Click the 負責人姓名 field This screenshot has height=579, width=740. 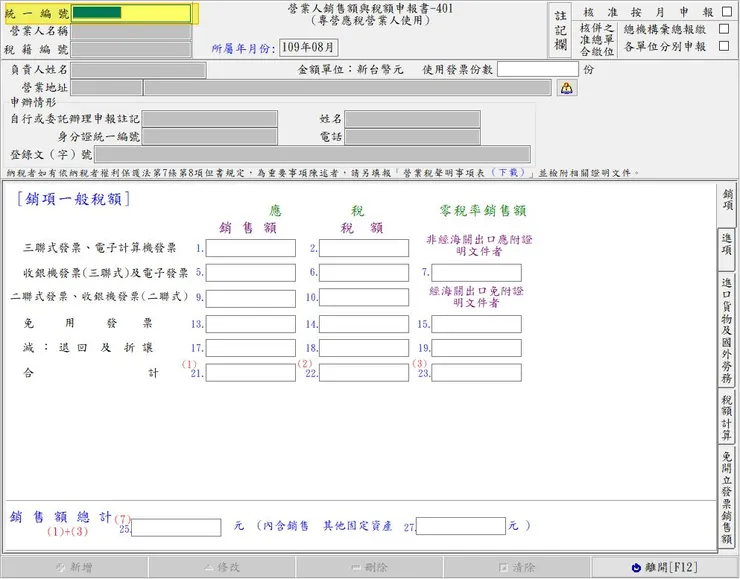coord(139,70)
